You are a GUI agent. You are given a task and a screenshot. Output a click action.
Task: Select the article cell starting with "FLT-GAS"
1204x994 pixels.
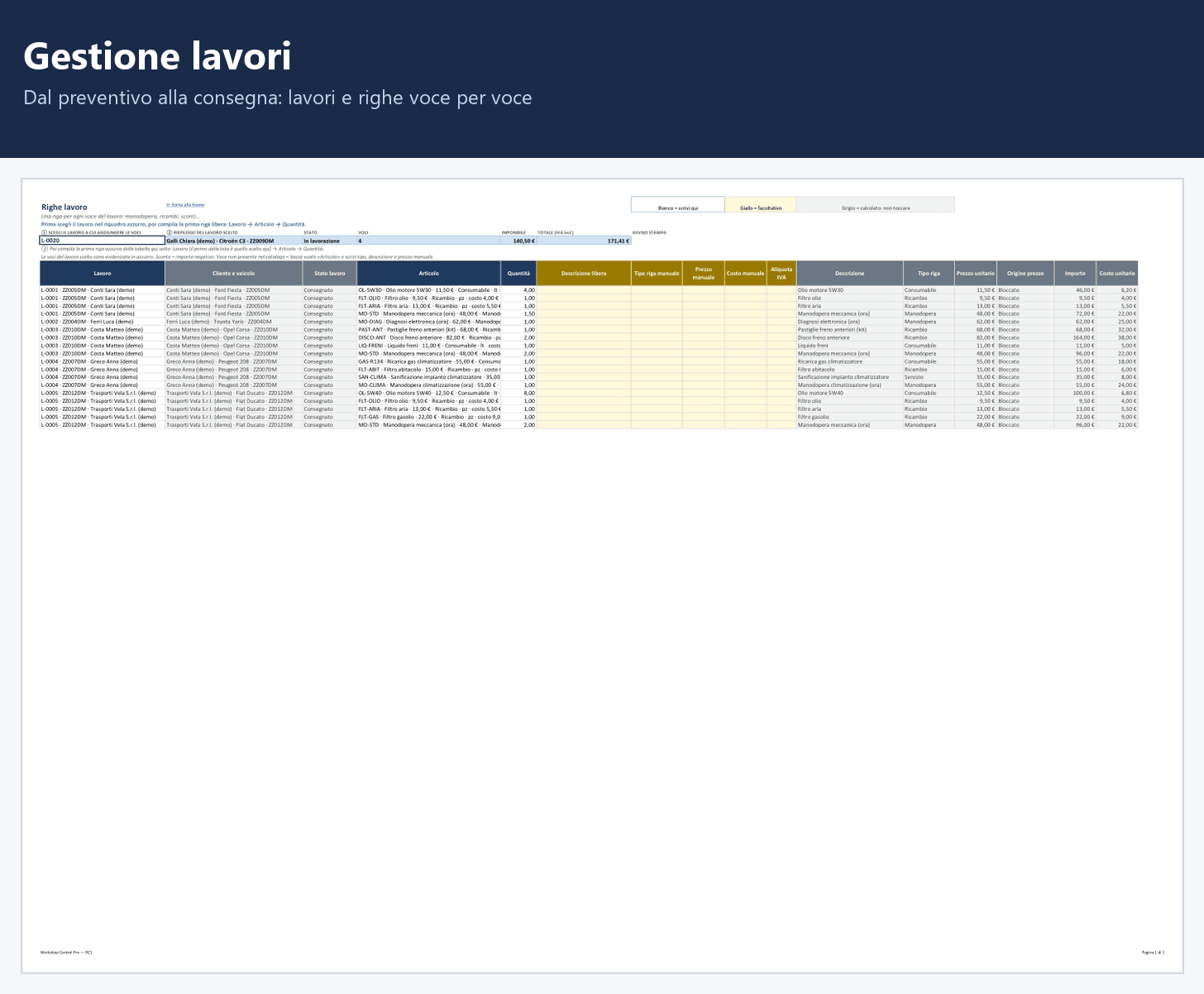point(429,417)
